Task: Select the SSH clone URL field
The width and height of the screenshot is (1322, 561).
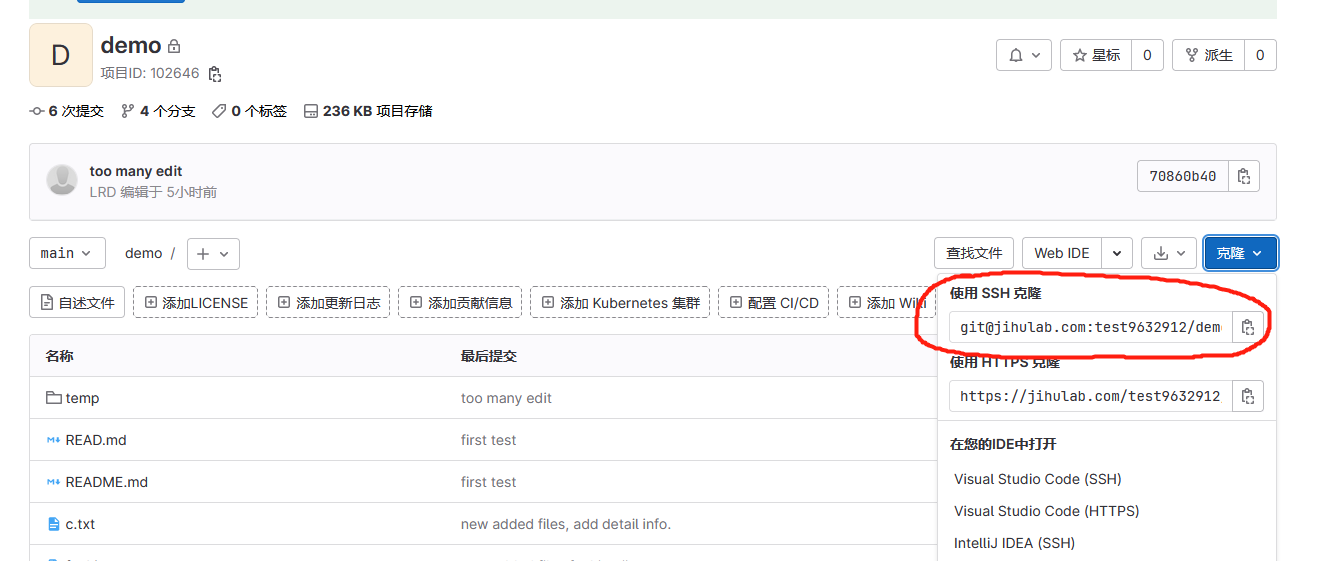Action: pyautogui.click(x=1091, y=327)
